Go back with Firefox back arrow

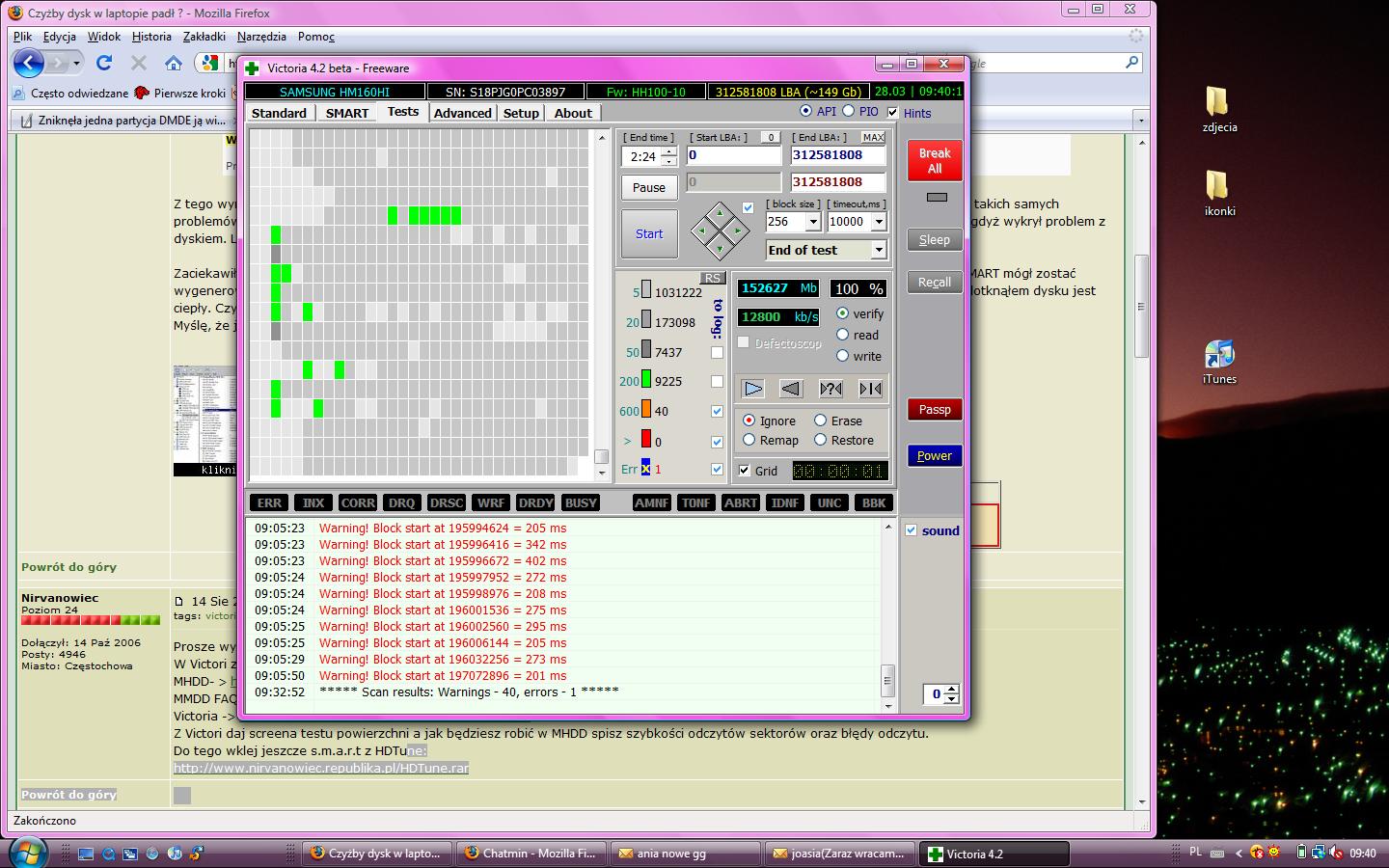29,63
